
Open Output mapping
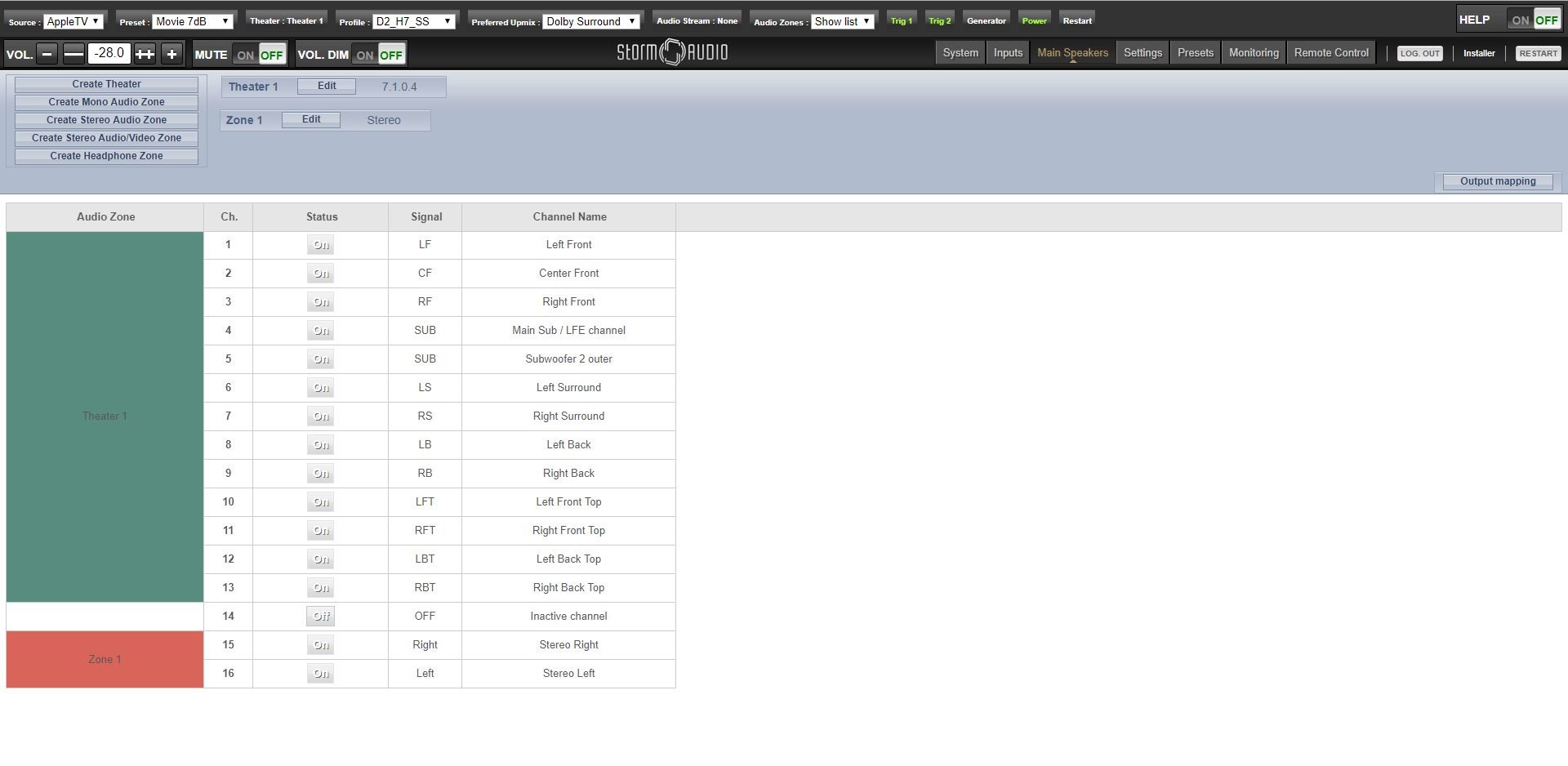(1498, 181)
